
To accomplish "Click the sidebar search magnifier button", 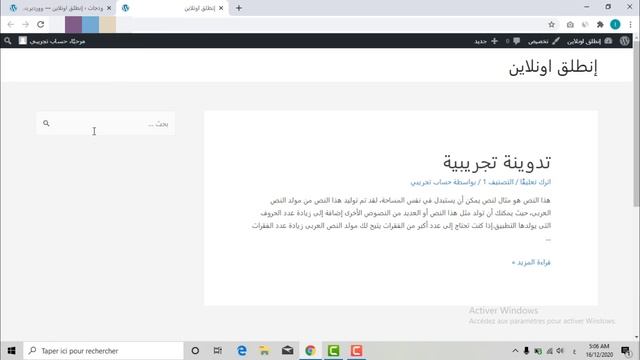I will pyautogui.click(x=46, y=123).
